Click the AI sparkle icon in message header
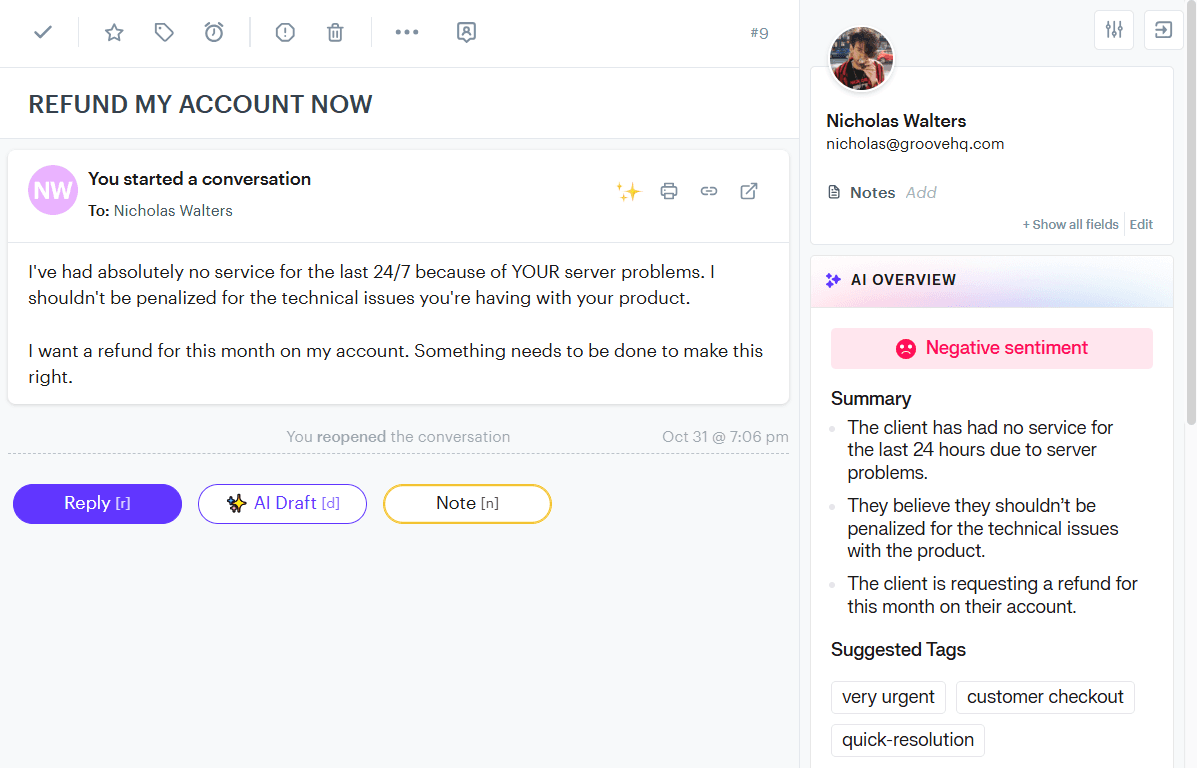The height and width of the screenshot is (768, 1197). coord(628,191)
